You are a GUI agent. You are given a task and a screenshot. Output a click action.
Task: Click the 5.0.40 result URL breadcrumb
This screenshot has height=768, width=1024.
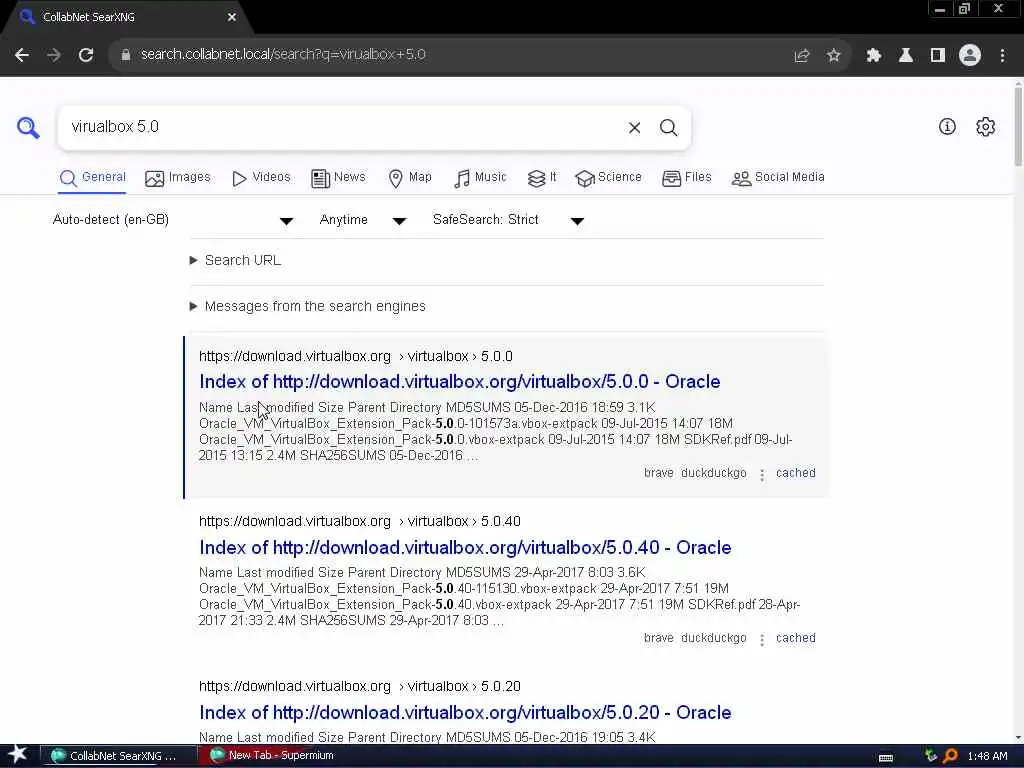coord(360,522)
